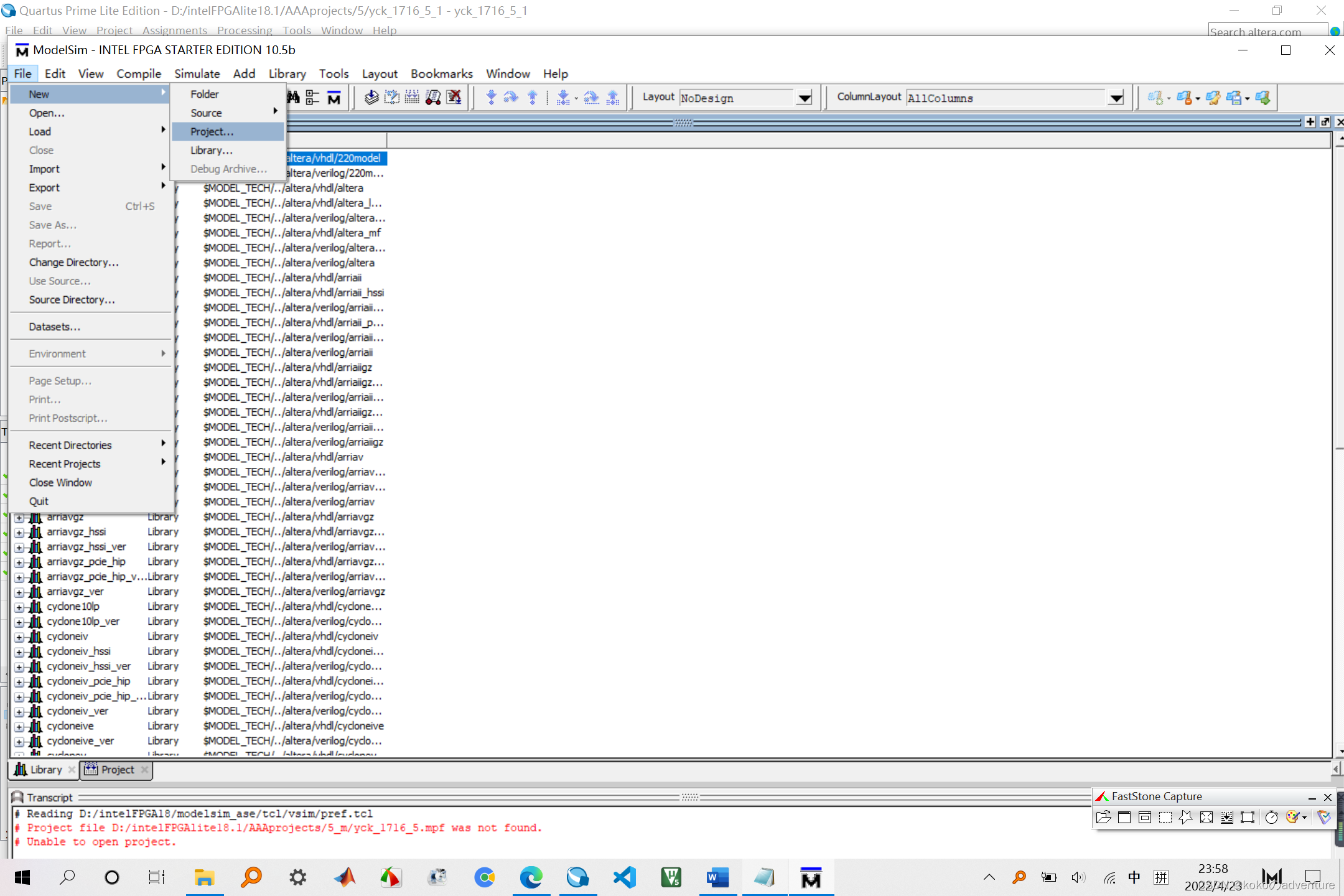The image size is (1344, 896).
Task: Click the Step Out Current up arrow icon
Action: [613, 98]
